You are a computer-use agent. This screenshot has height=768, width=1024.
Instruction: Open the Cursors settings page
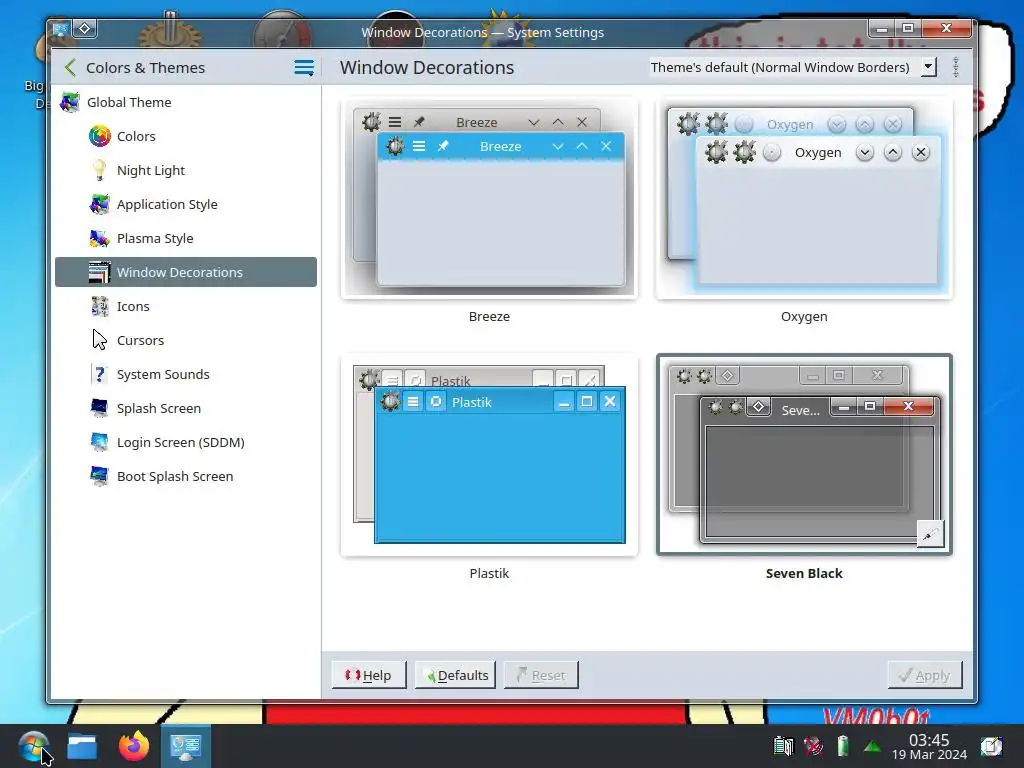point(186,340)
